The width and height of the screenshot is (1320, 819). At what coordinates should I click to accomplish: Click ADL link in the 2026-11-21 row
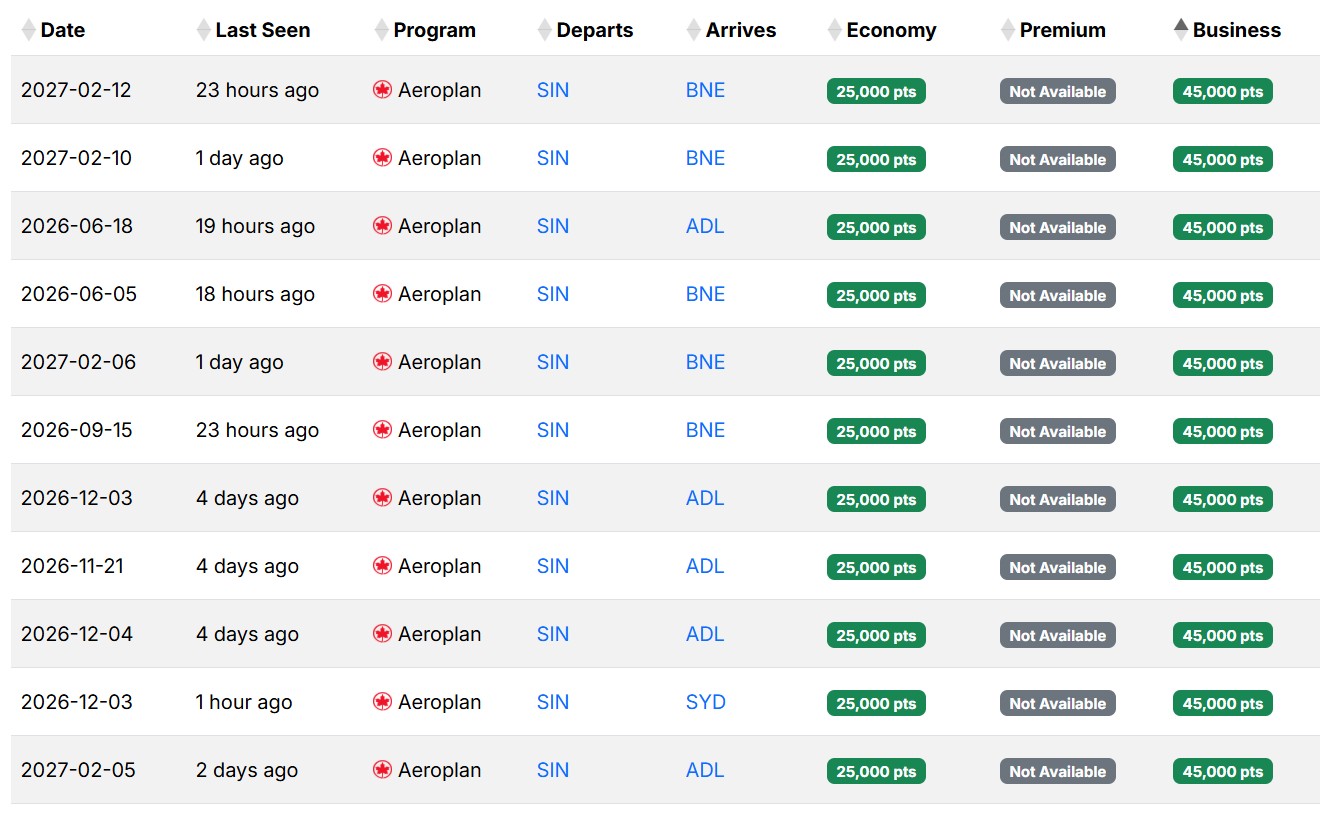(x=704, y=566)
